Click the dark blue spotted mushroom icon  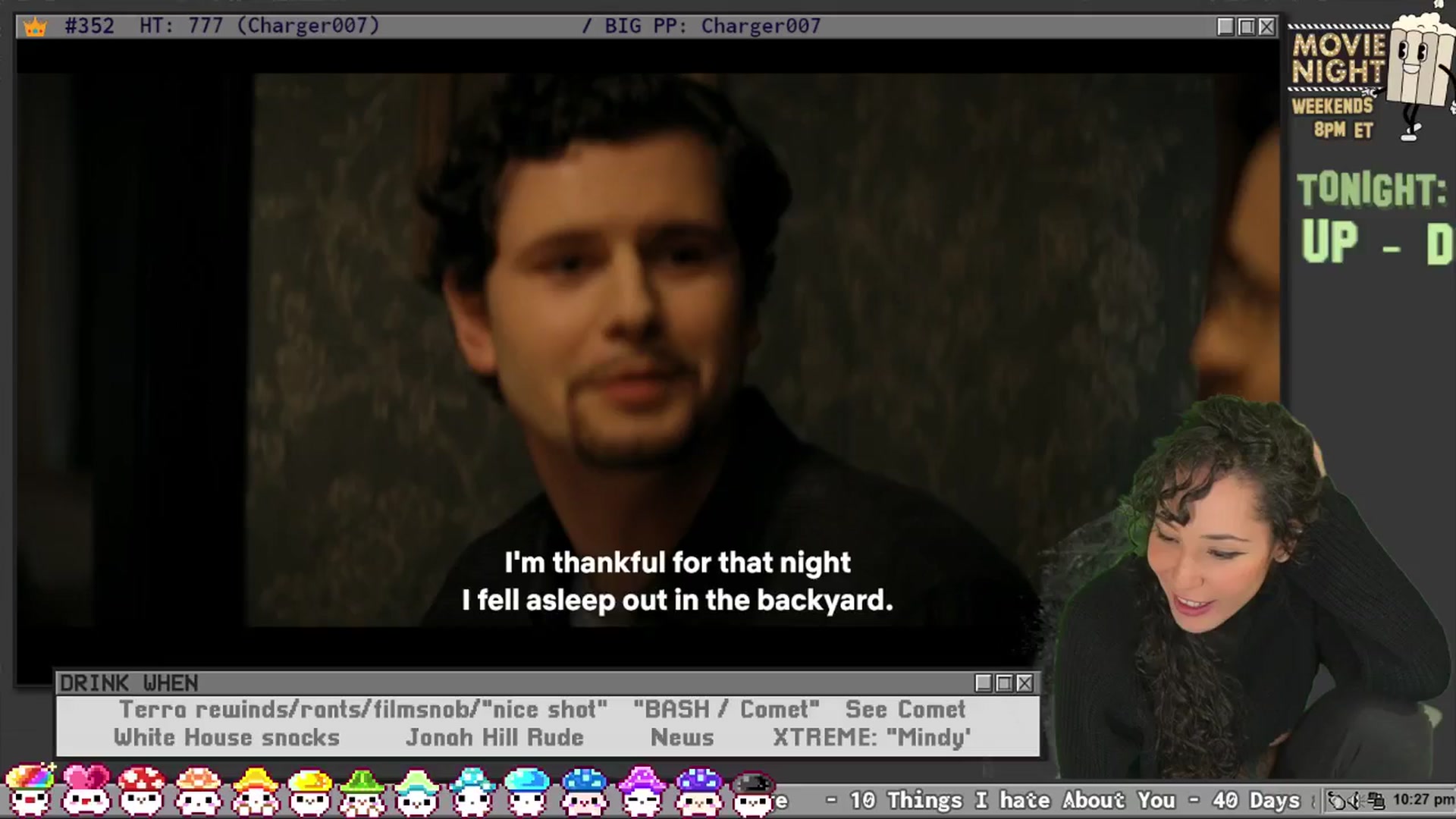click(x=584, y=790)
